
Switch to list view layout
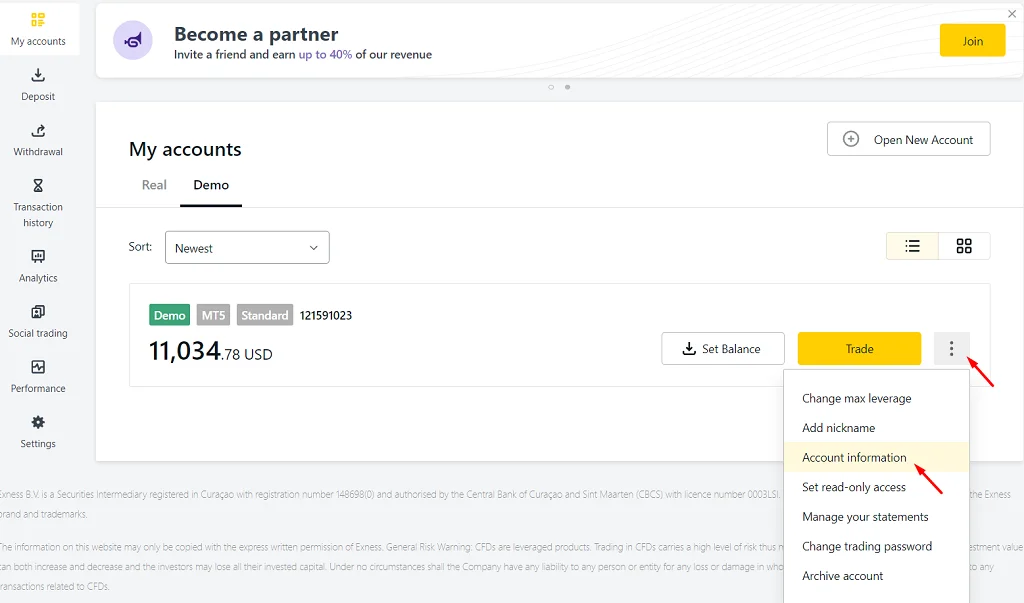coord(912,246)
